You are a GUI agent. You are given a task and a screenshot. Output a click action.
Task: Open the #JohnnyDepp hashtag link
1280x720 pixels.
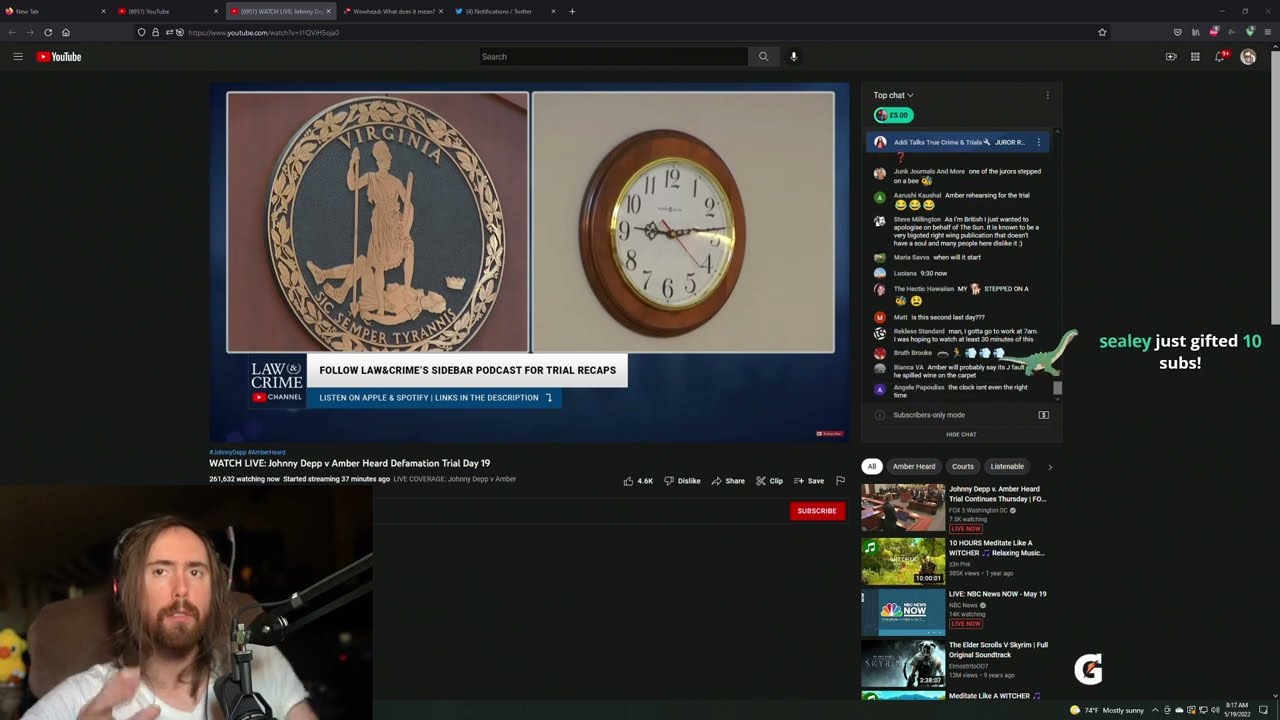click(227, 452)
